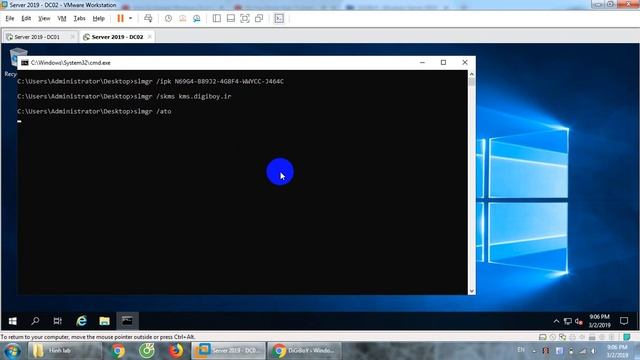
Task: Open the host Windows 7 Start orb
Action: point(12,351)
